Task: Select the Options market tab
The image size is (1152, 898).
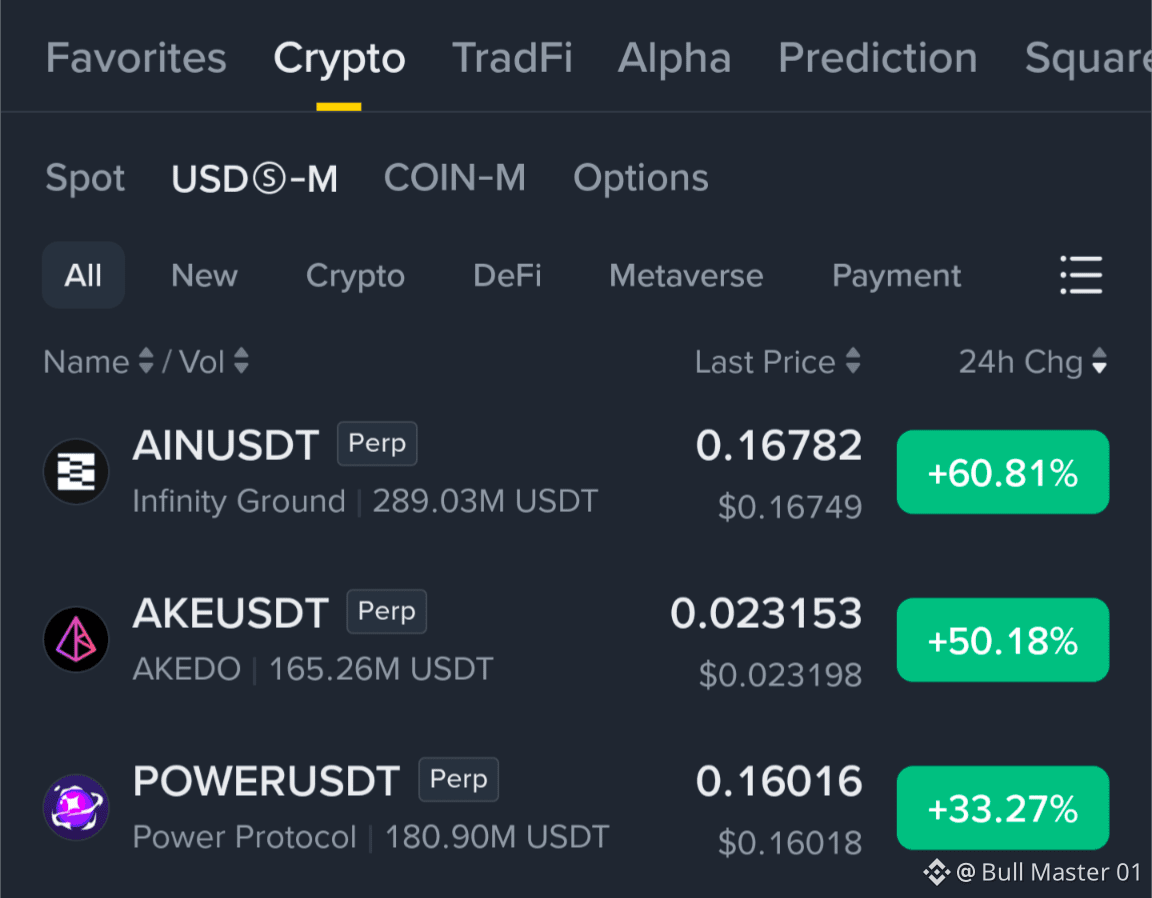Action: (x=641, y=179)
